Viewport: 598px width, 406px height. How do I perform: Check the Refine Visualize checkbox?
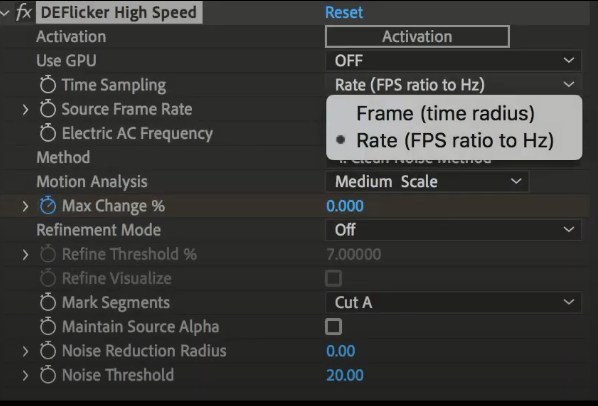pos(333,278)
